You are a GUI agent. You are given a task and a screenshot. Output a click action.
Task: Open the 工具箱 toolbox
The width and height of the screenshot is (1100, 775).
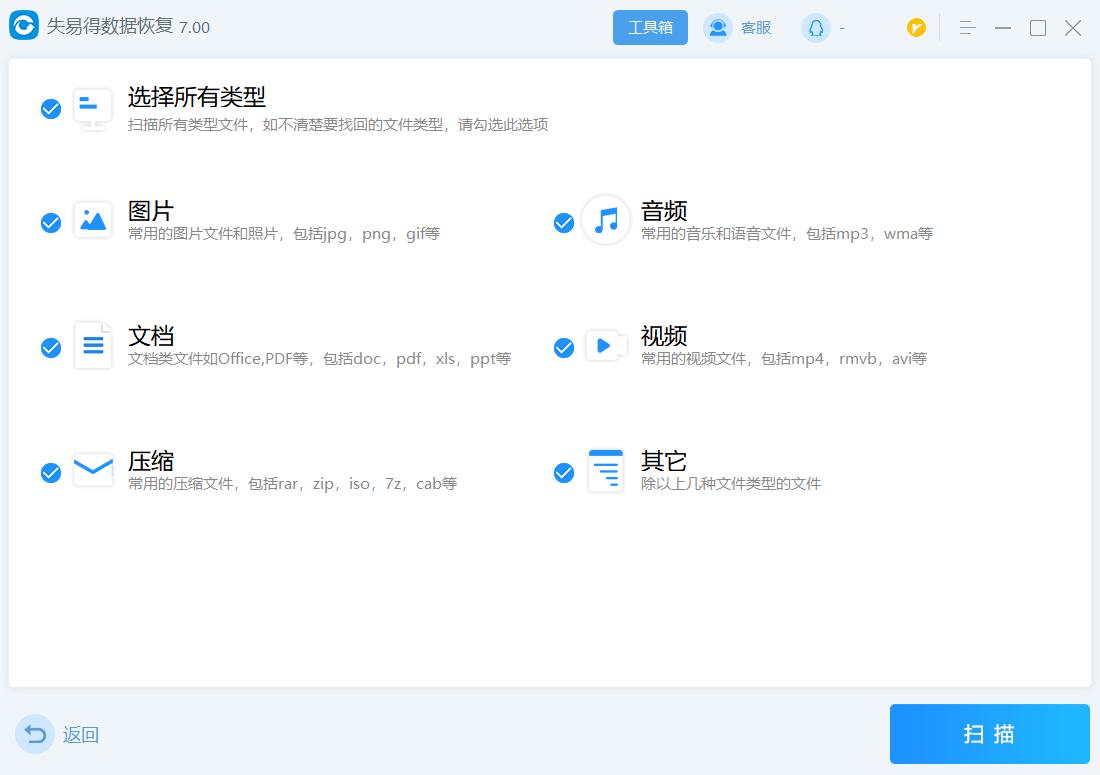650,27
